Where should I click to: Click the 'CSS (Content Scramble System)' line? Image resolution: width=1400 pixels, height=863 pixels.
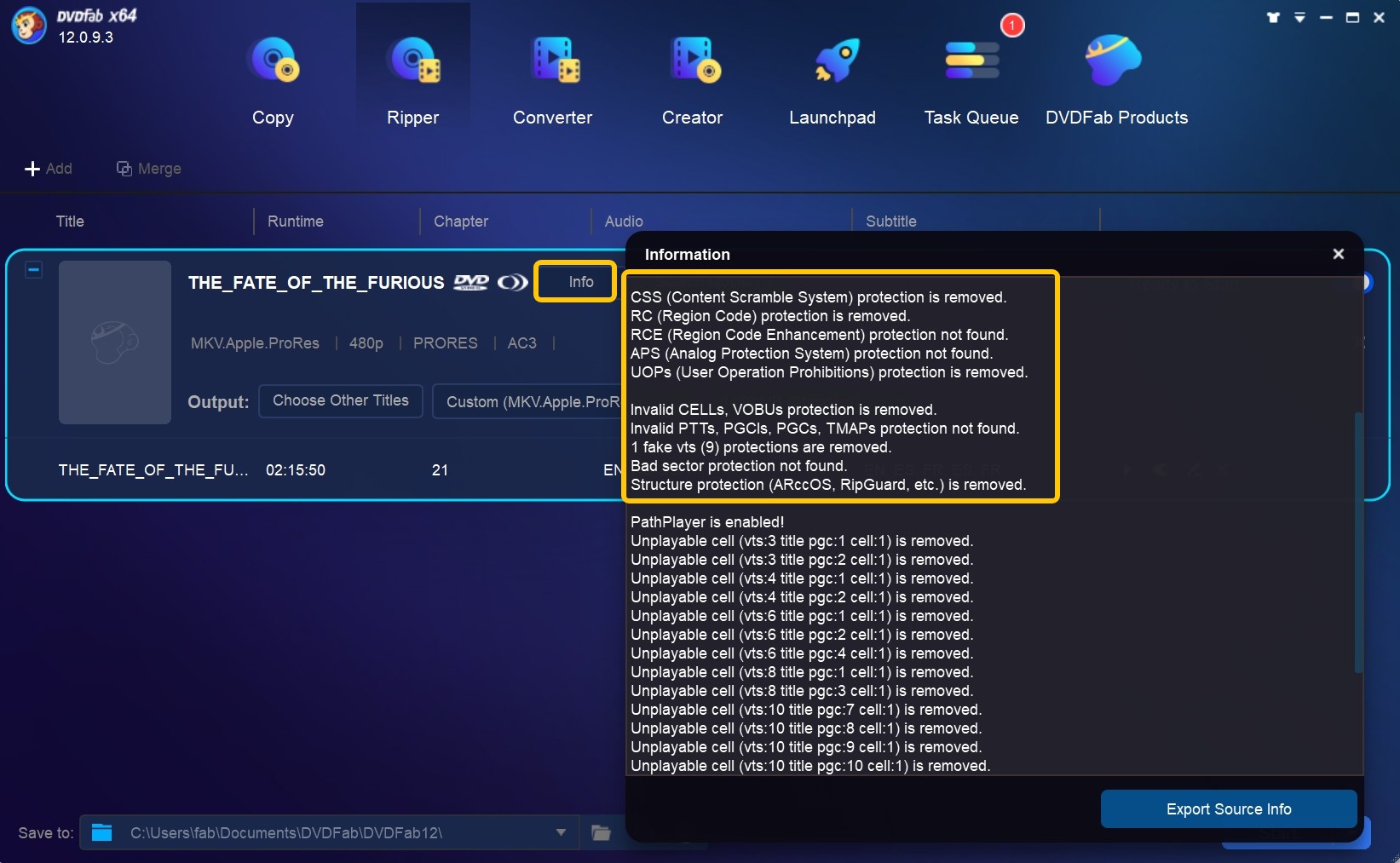(818, 297)
